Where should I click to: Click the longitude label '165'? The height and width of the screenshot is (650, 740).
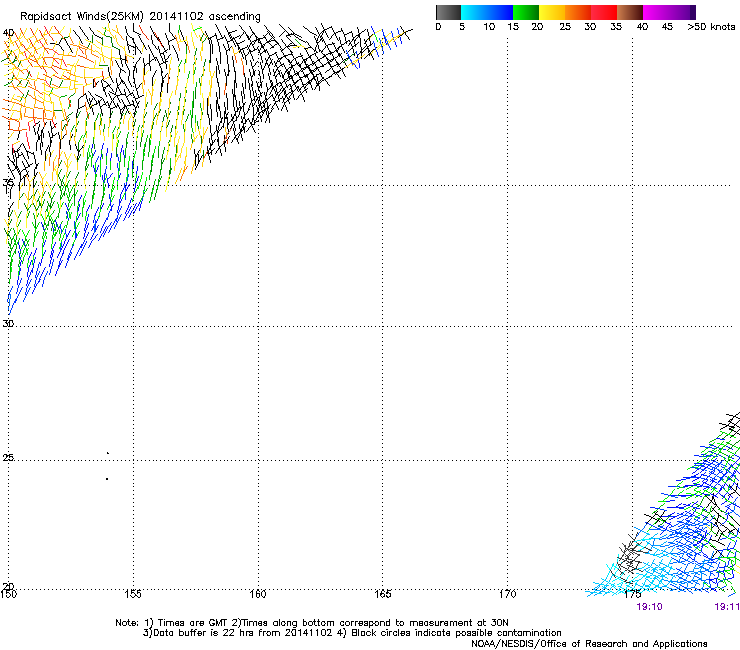tap(382, 594)
